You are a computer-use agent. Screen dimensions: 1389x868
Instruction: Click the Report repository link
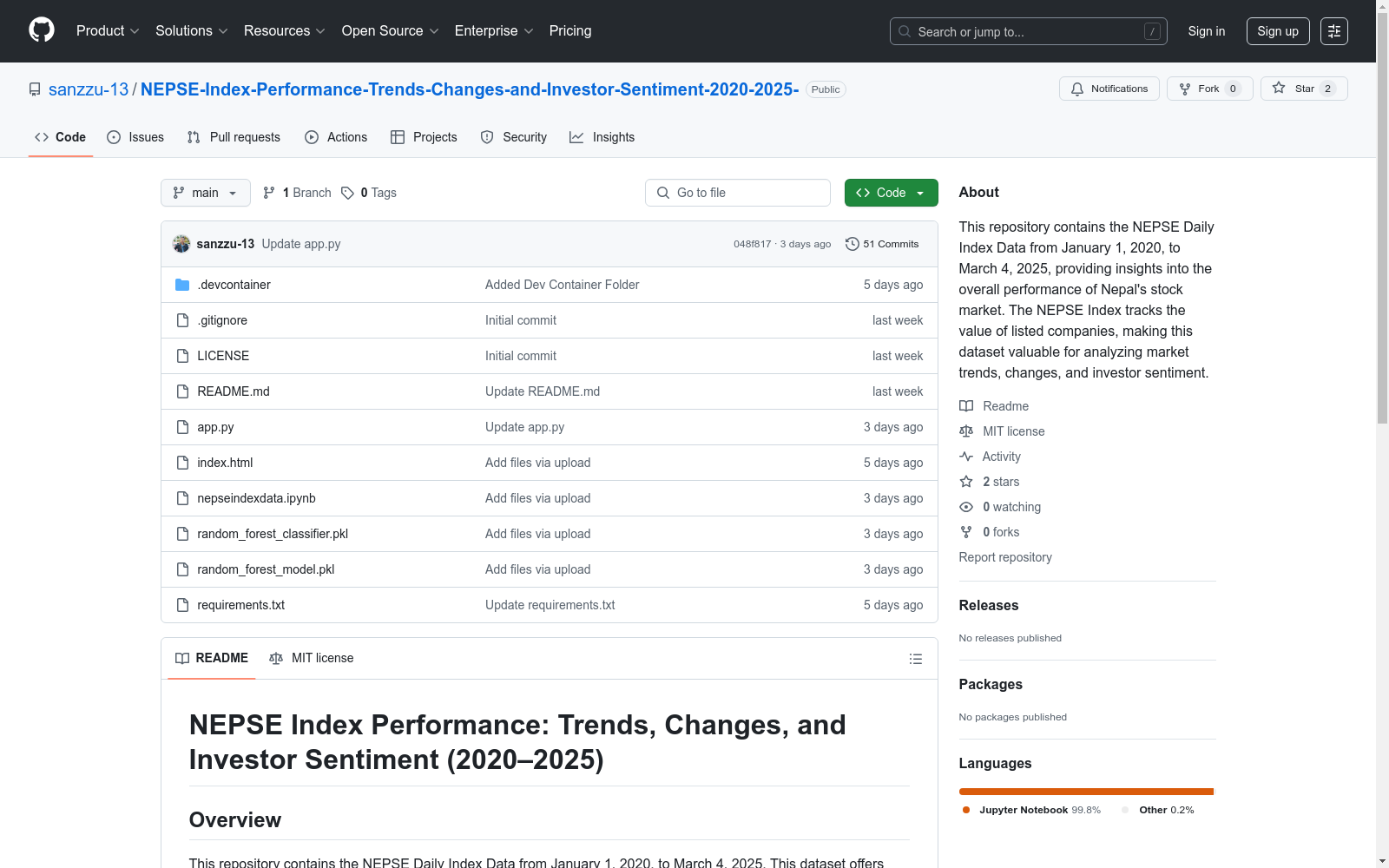pyautogui.click(x=1005, y=557)
